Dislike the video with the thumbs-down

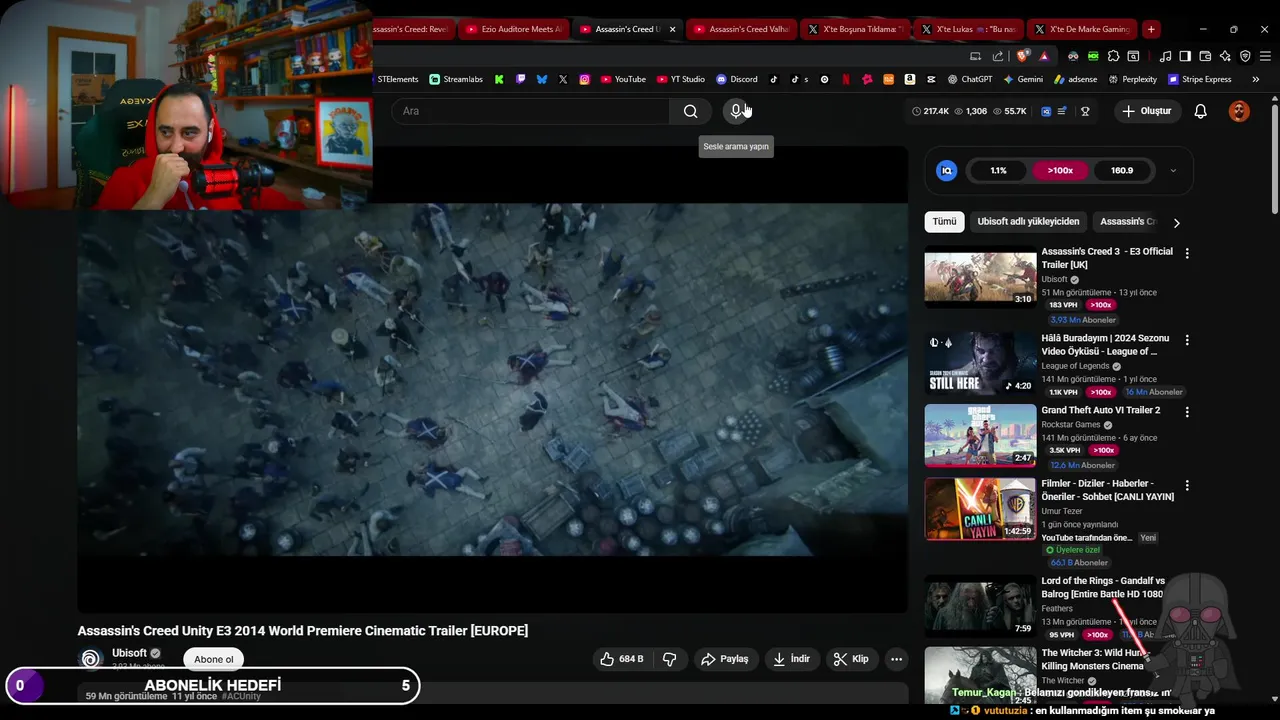click(670, 659)
